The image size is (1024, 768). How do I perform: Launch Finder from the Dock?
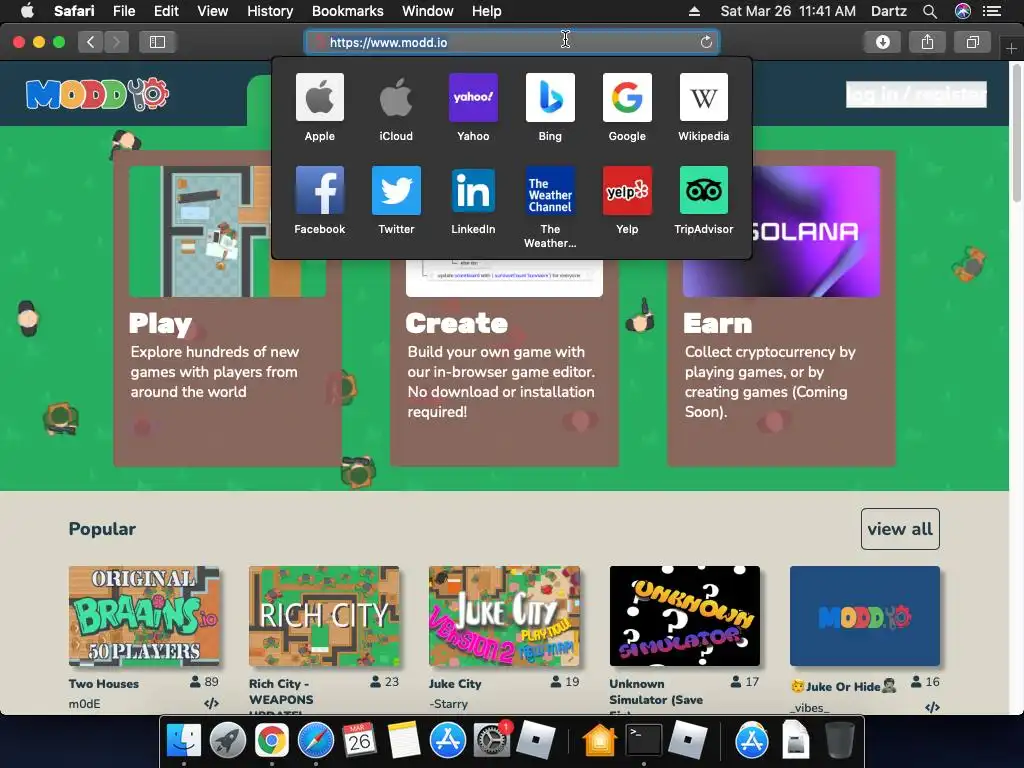(x=184, y=741)
